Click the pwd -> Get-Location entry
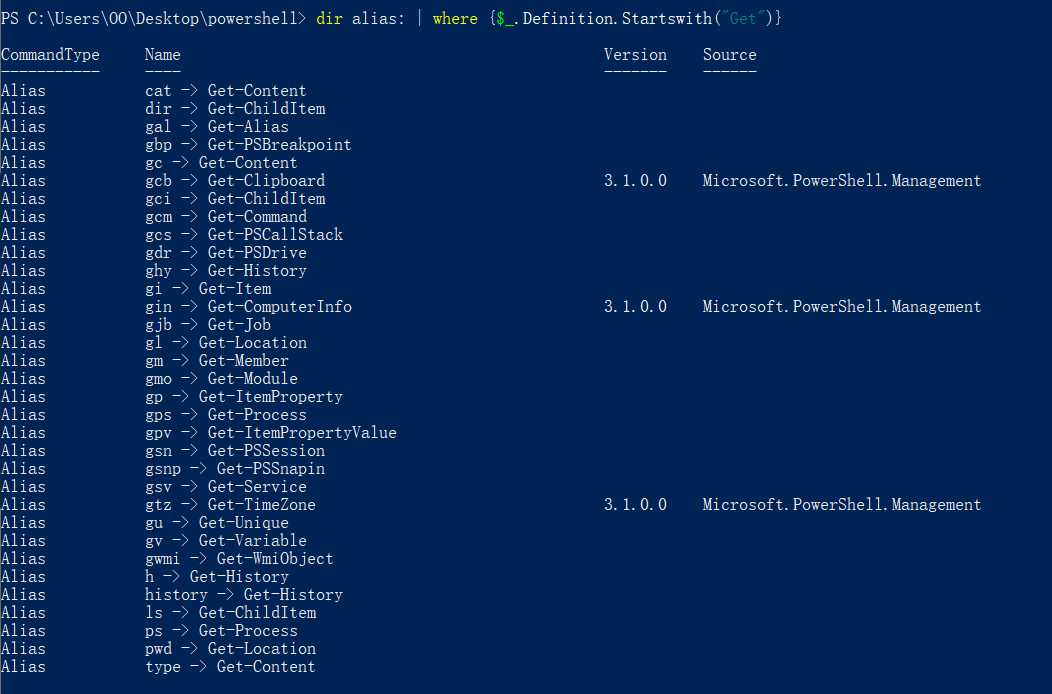The height and width of the screenshot is (694, 1052). (x=230, y=649)
